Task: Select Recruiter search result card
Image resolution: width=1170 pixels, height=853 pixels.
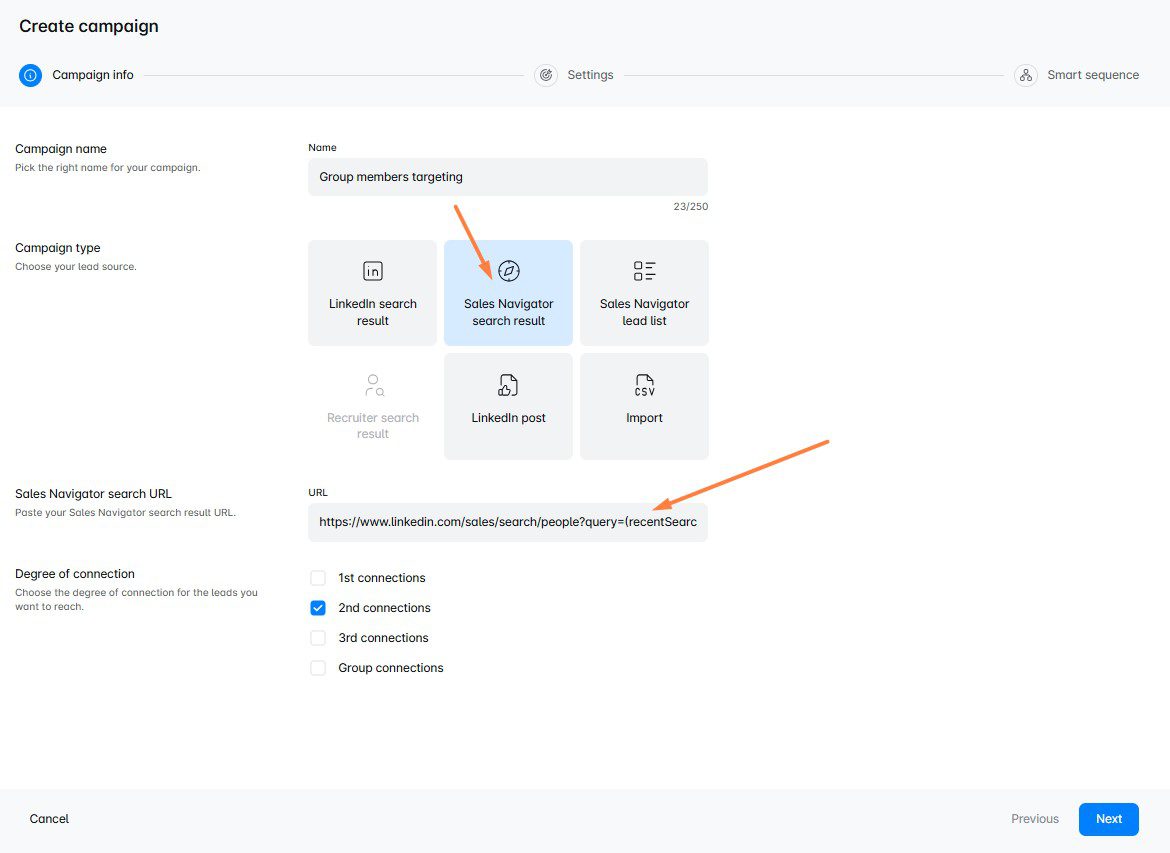Action: coord(372,406)
